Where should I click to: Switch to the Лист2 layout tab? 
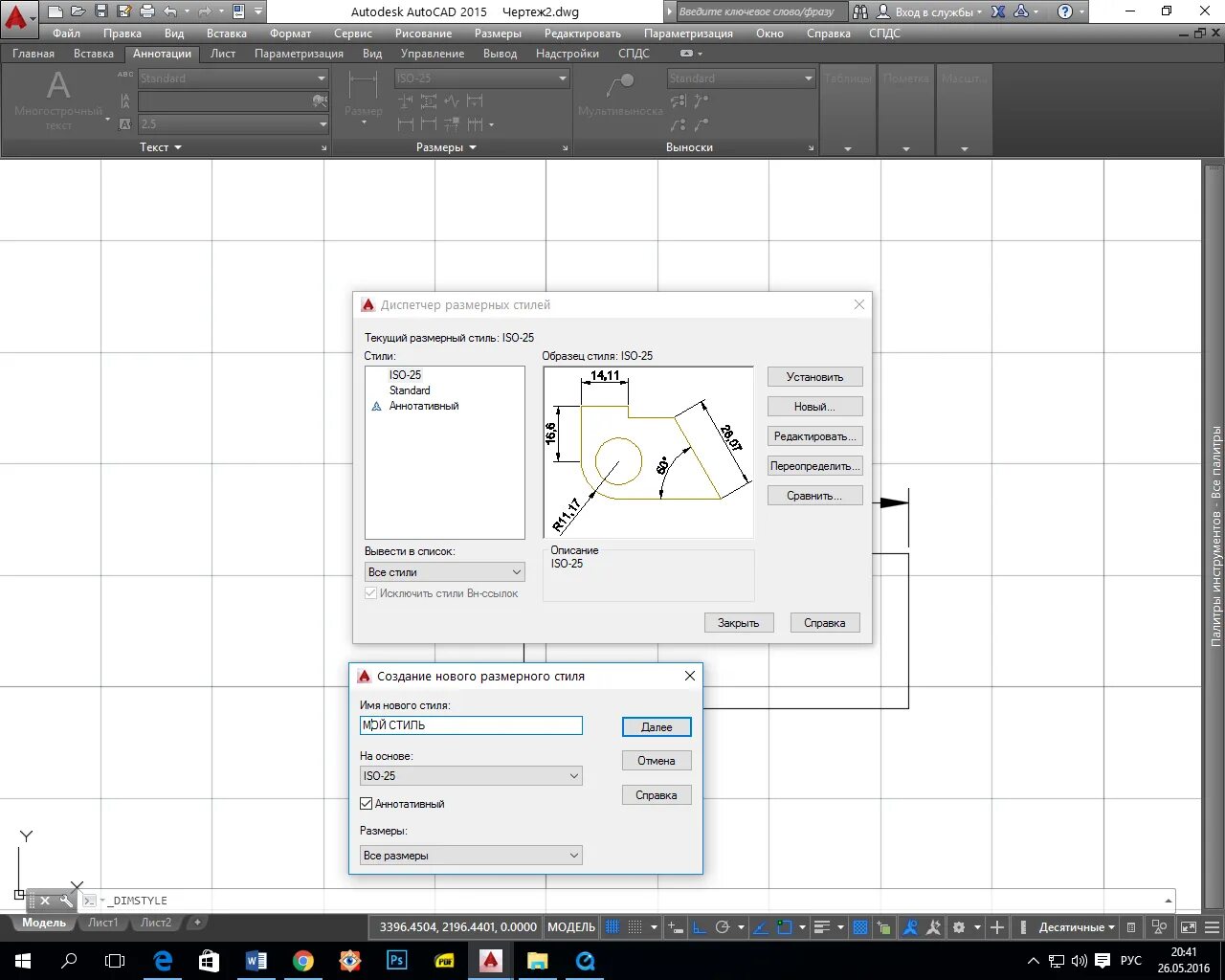[156, 923]
